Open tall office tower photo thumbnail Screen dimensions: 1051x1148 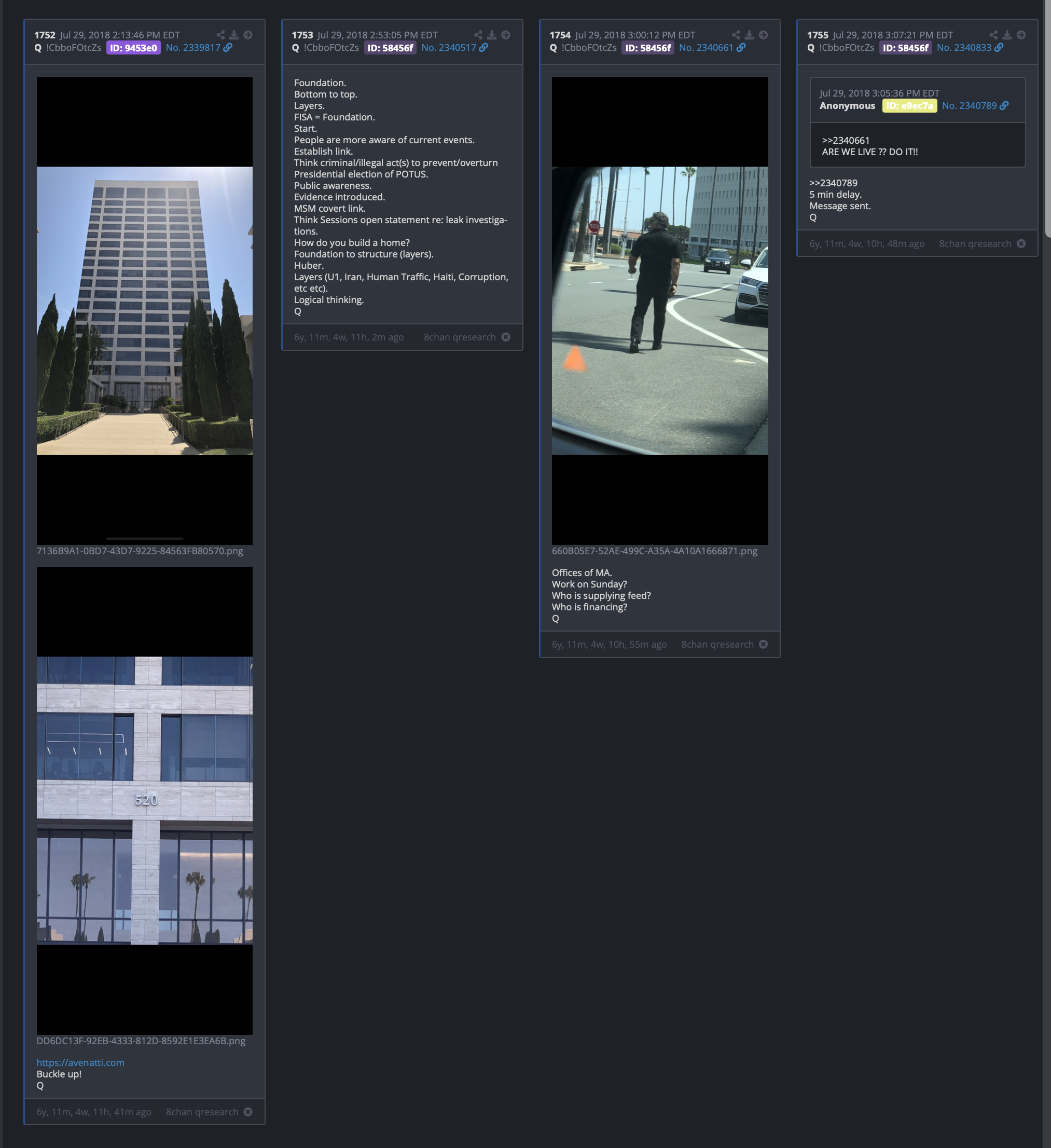pos(145,310)
